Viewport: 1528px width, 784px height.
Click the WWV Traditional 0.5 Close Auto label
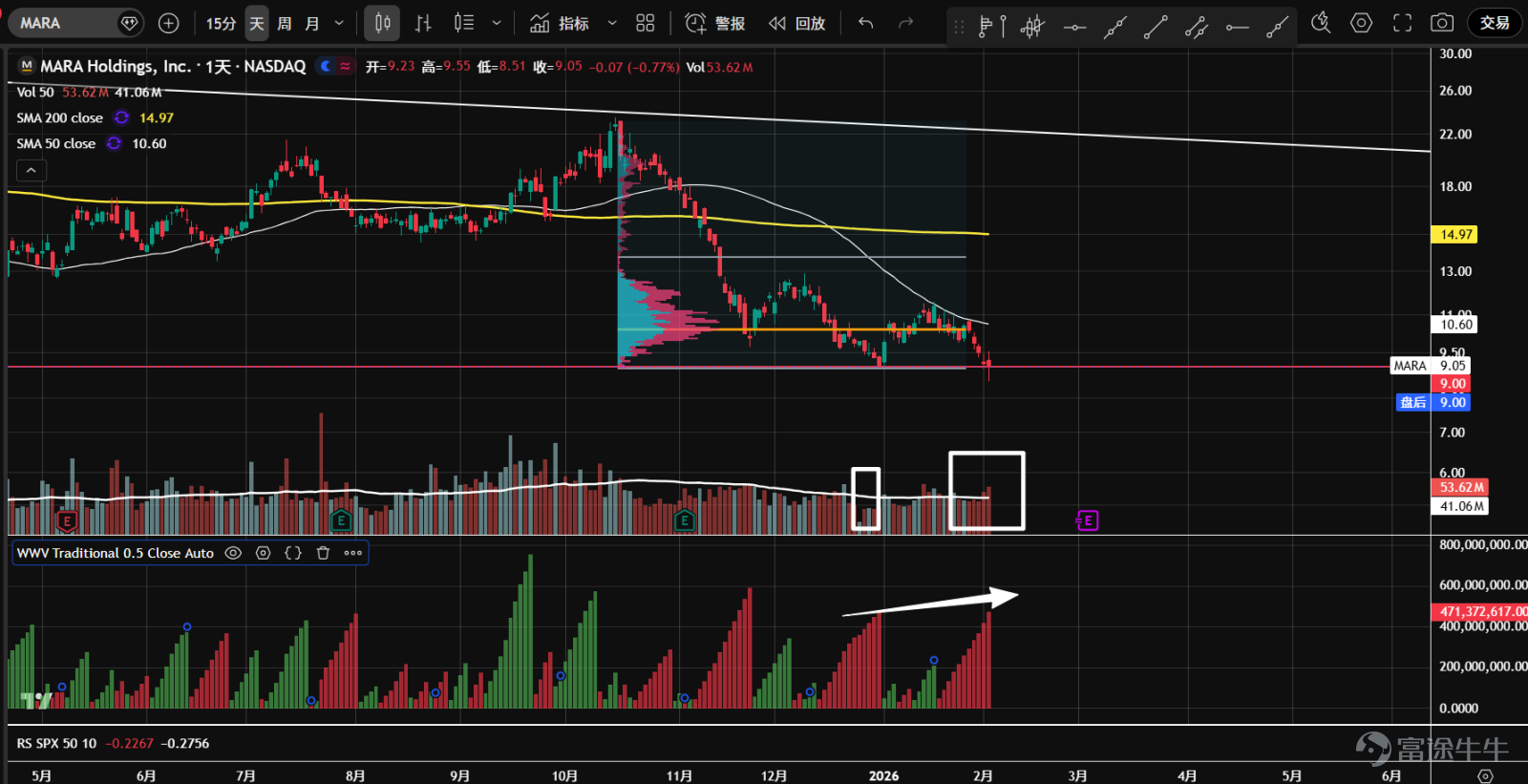[115, 553]
